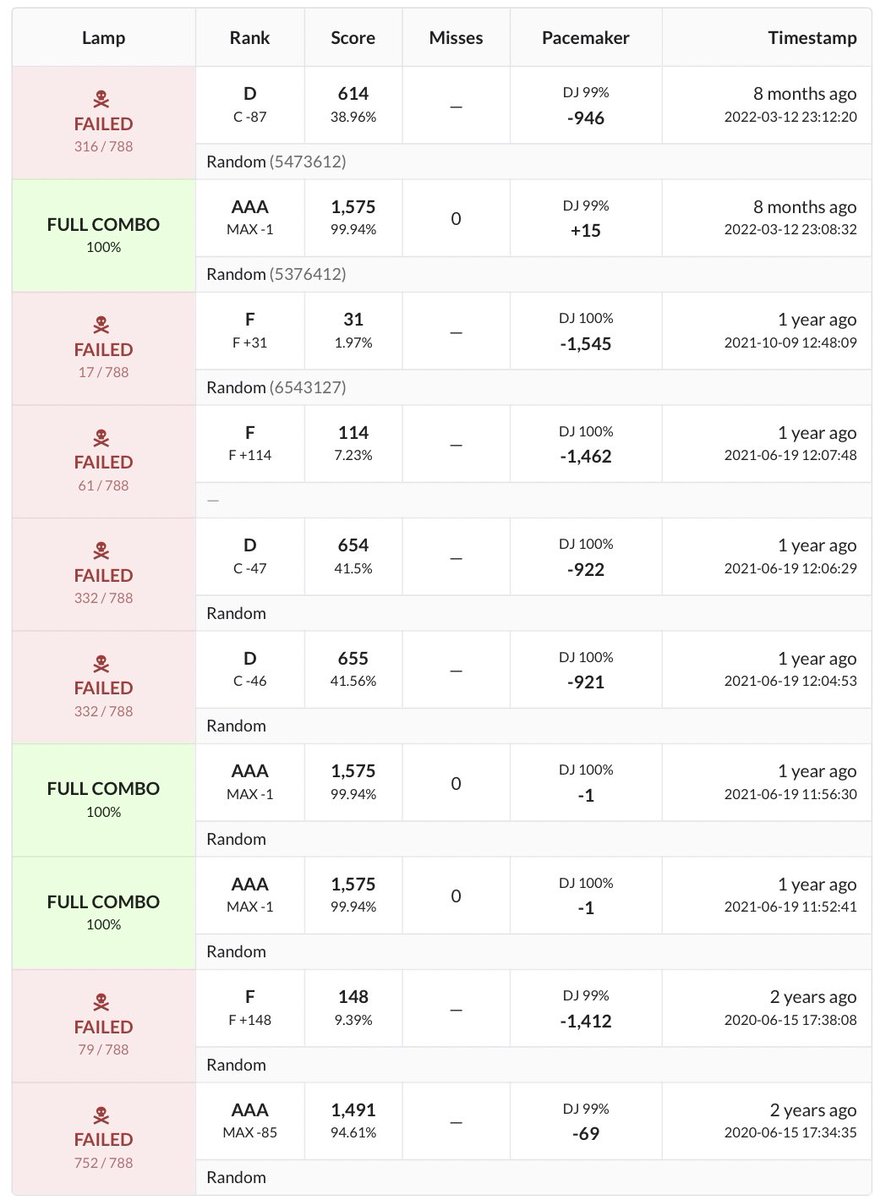This screenshot has width=886, height=1200.
Task: Click the skull icon above FAILED 17 / 788
Action: pos(103,325)
